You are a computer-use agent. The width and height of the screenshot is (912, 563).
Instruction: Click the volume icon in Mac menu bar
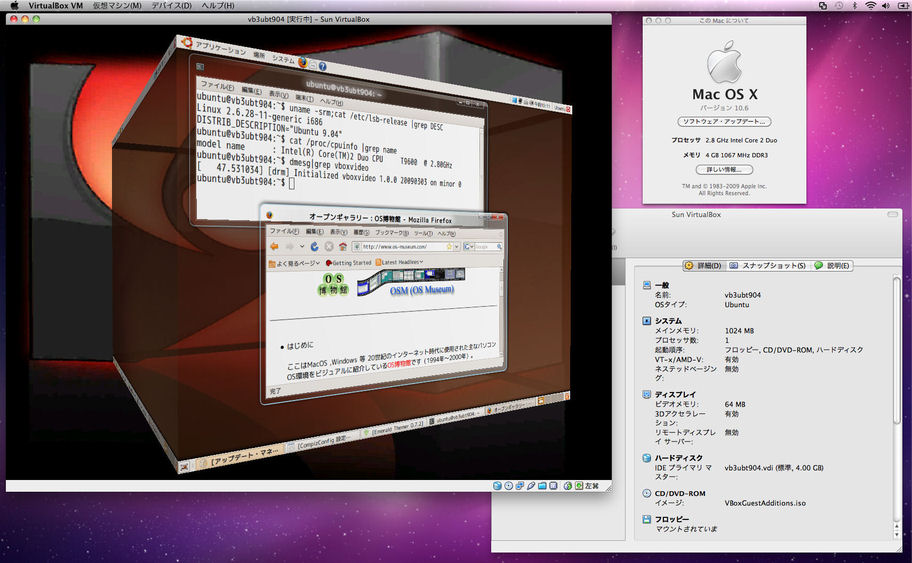(x=886, y=5)
